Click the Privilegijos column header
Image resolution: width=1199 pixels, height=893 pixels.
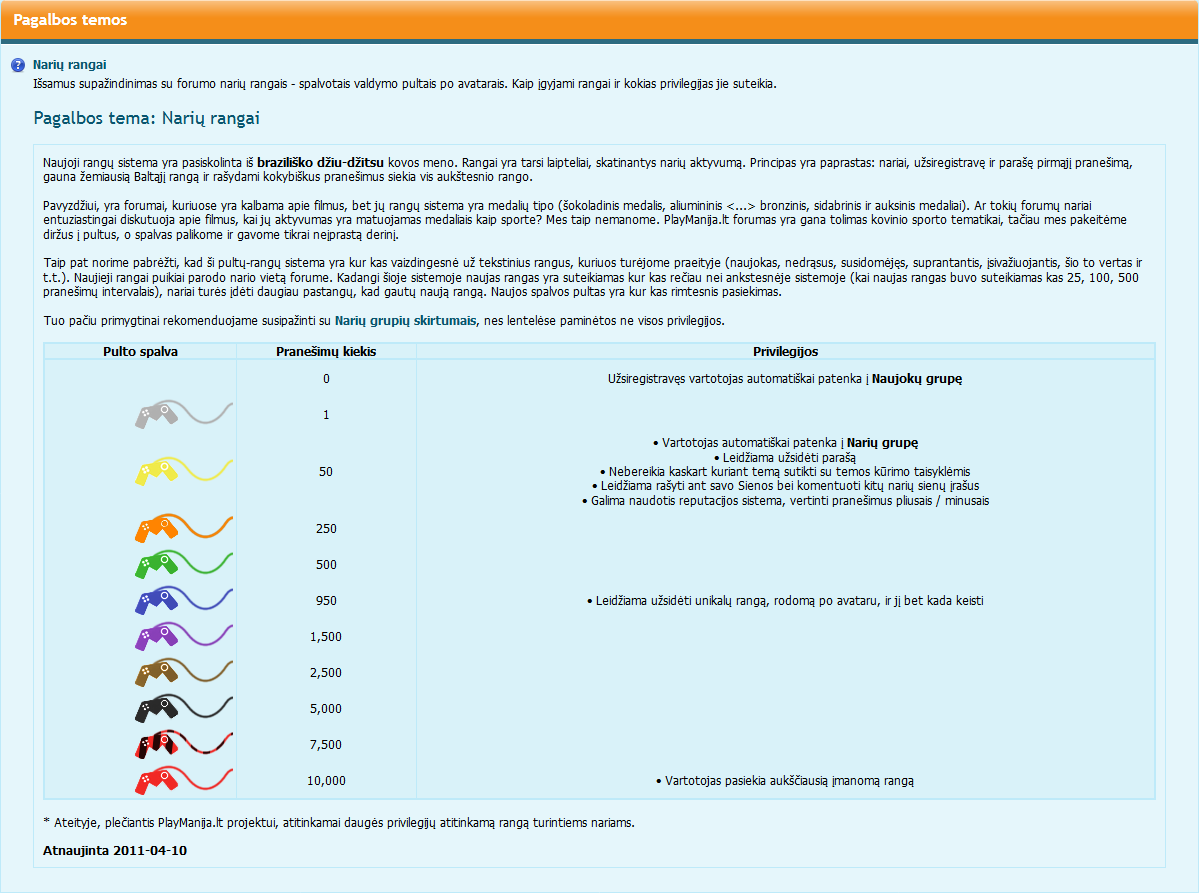[785, 352]
